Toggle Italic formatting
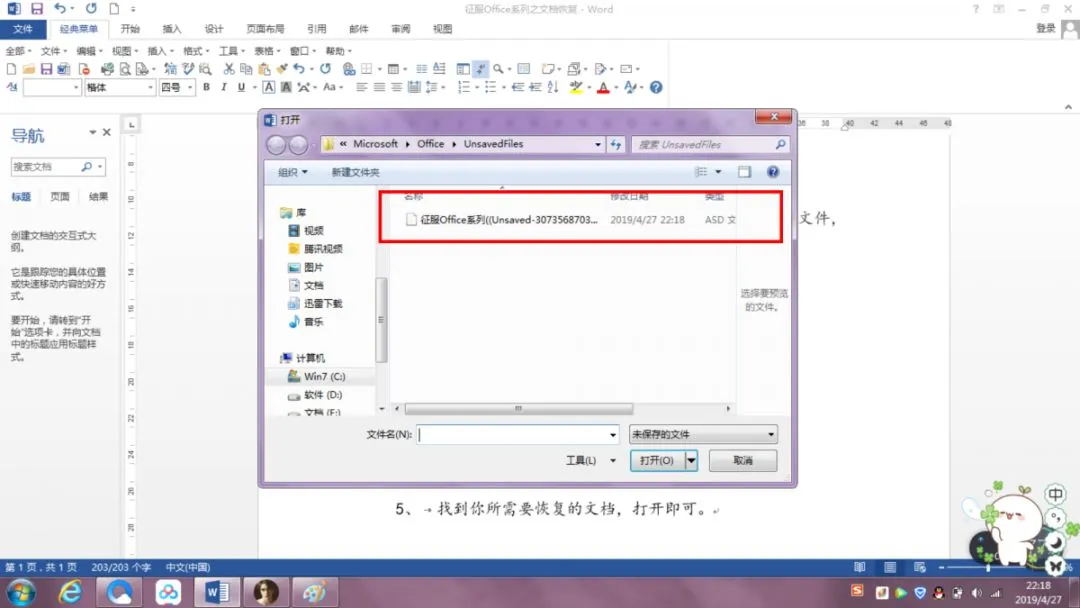1080x608 pixels. 224,87
